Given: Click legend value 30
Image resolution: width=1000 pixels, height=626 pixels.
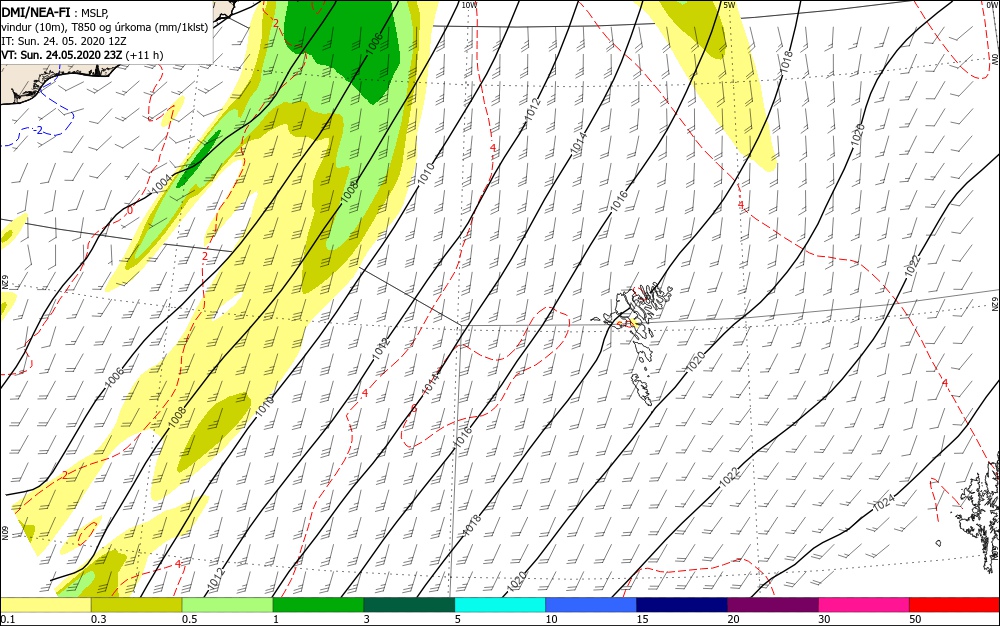Looking at the screenshot, I should click(x=825, y=620).
